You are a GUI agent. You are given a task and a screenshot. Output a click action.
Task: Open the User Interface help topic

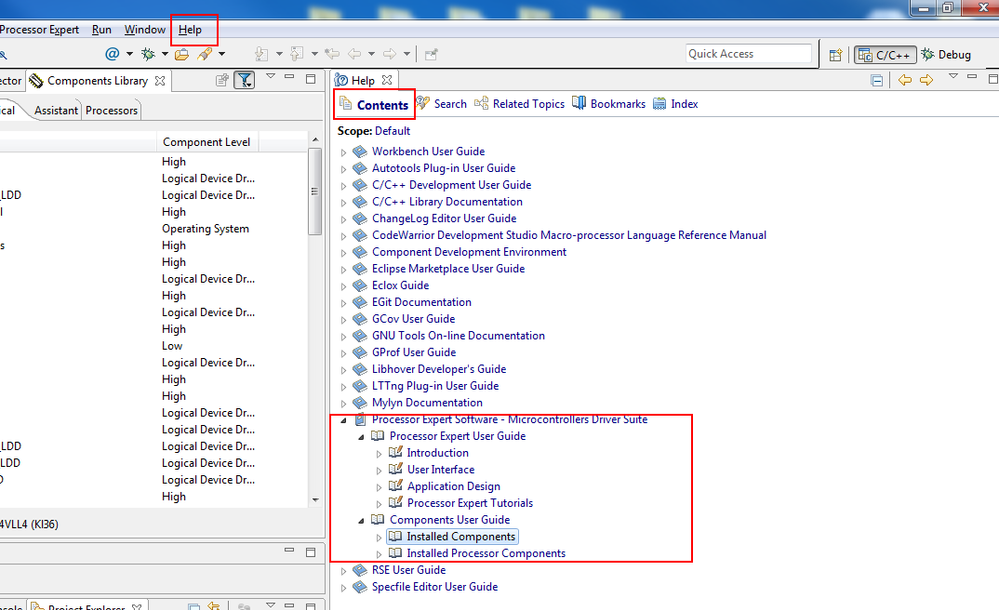click(x=441, y=469)
